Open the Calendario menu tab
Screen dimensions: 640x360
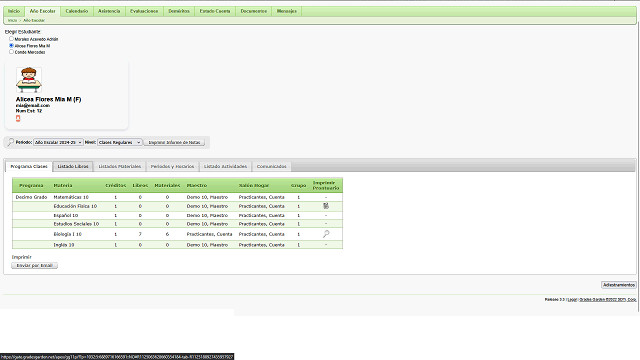(77, 11)
